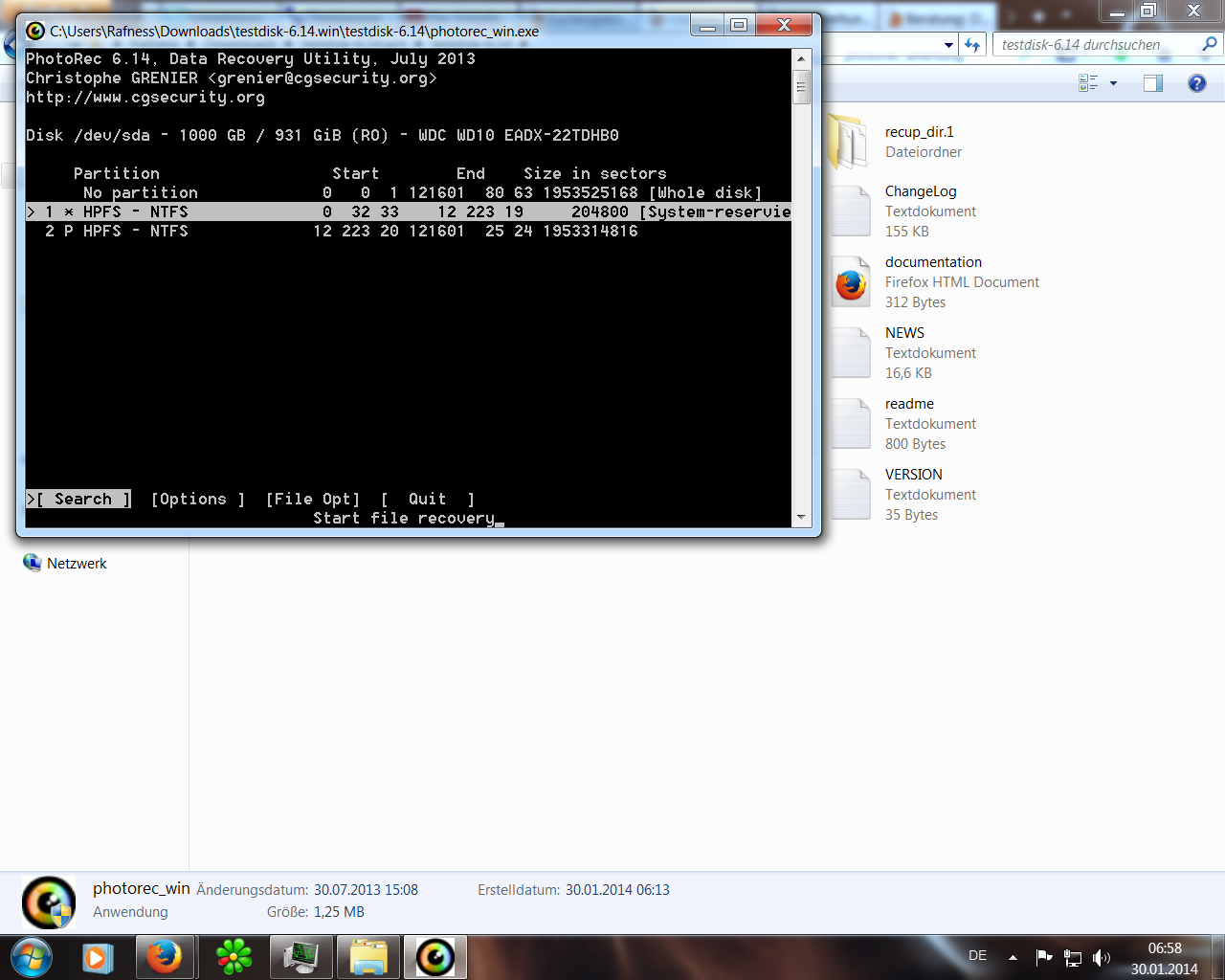Open the address bar history dropdown
Screen dimensions: 1225x980
(949, 45)
